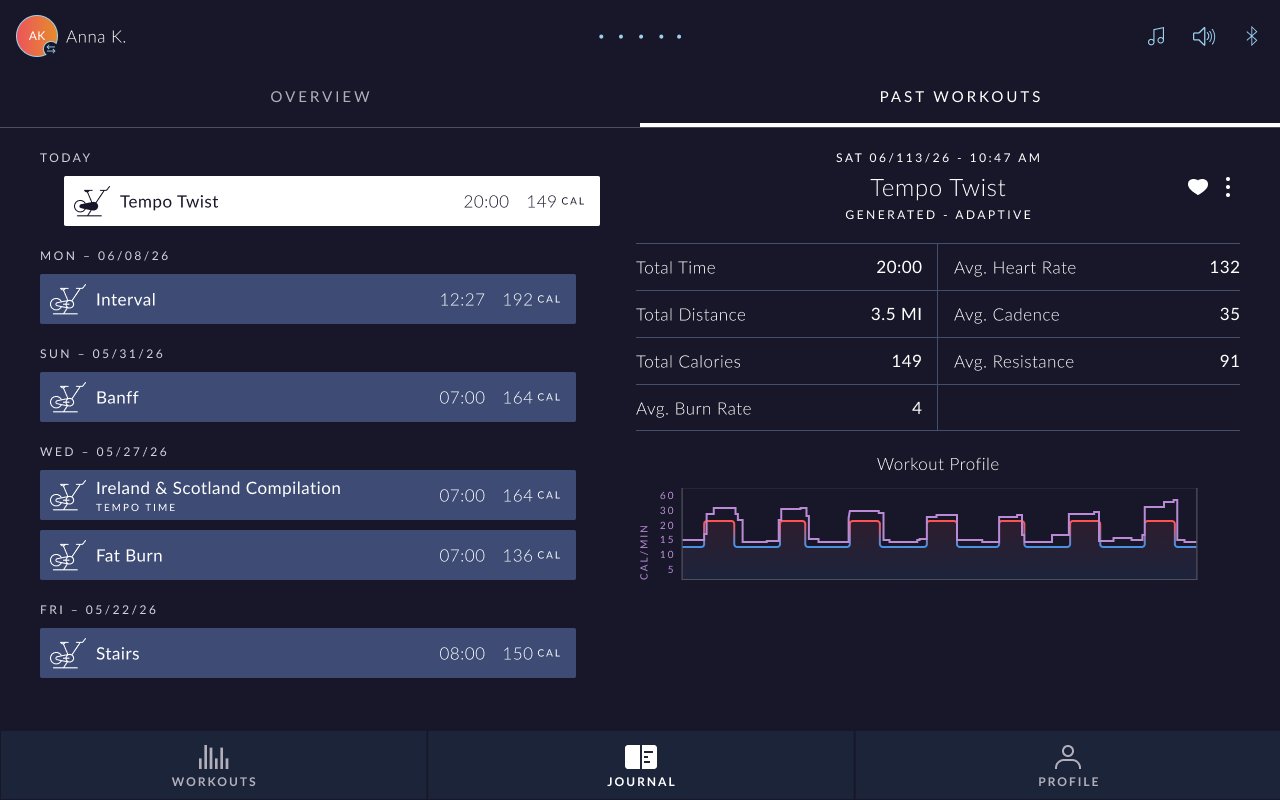The image size is (1280, 800).
Task: Click the CAL/MIN axis label
Action: pyautogui.click(x=644, y=551)
